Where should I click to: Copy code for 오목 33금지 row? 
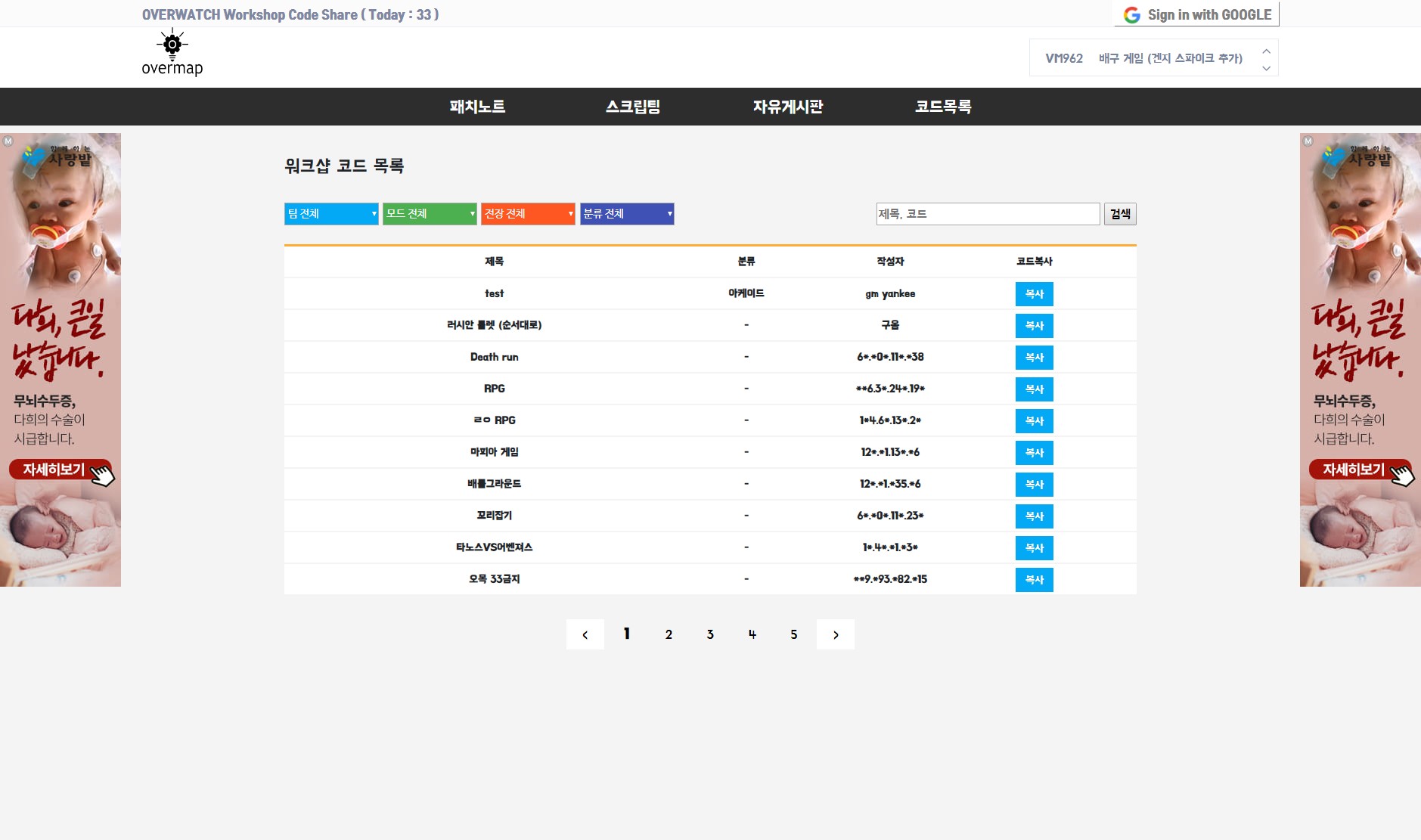(1034, 580)
